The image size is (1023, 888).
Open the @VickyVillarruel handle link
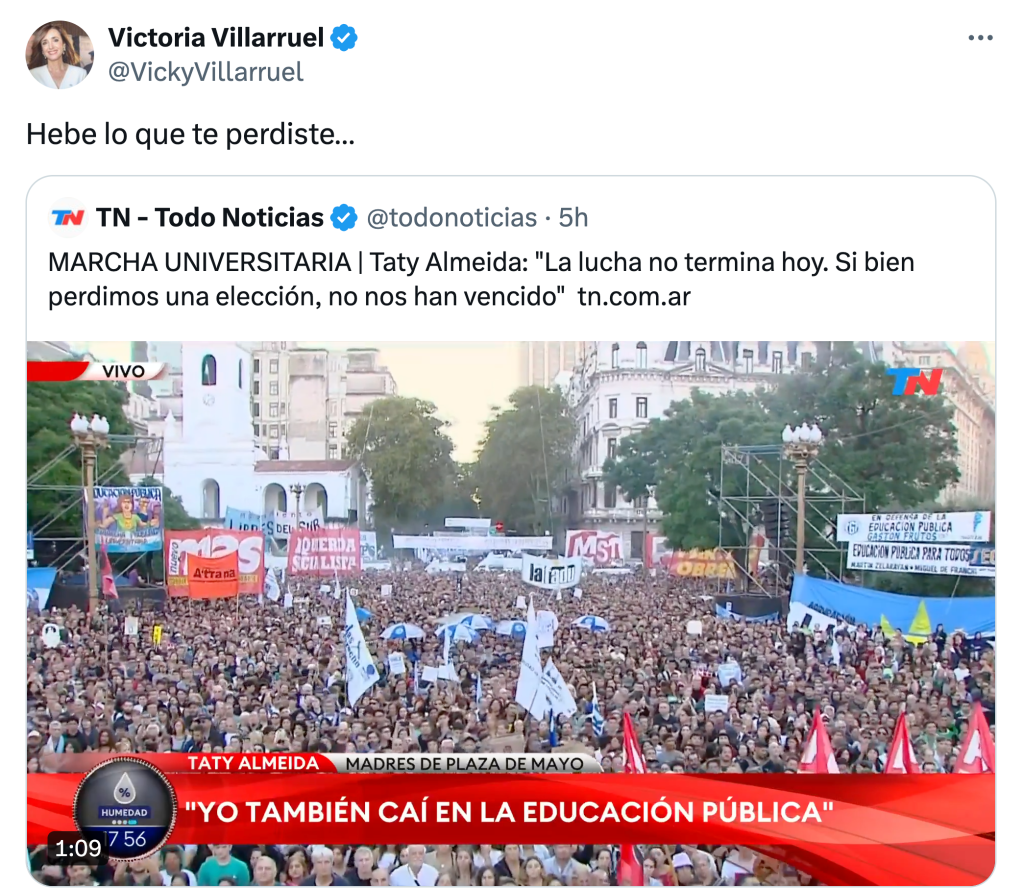point(206,72)
